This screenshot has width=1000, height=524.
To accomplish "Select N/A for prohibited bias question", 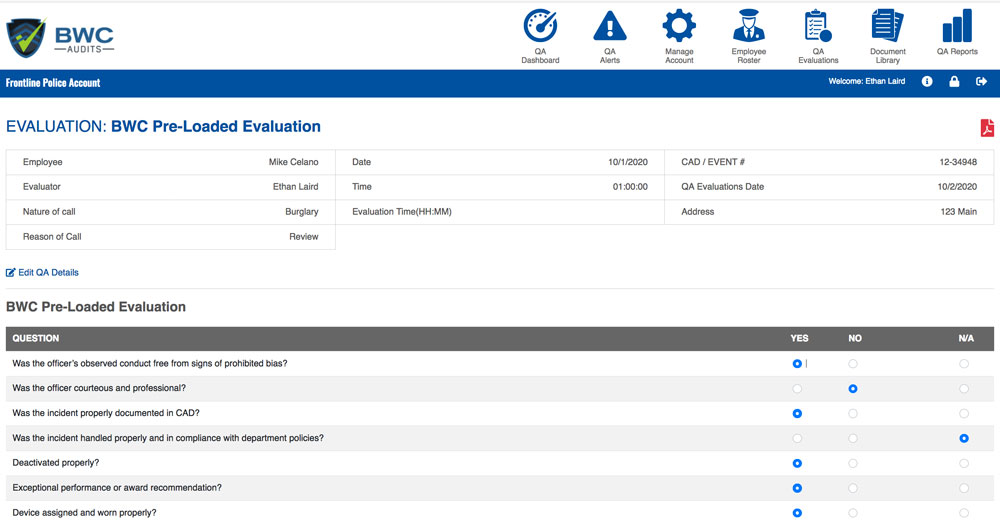I will 964,364.
